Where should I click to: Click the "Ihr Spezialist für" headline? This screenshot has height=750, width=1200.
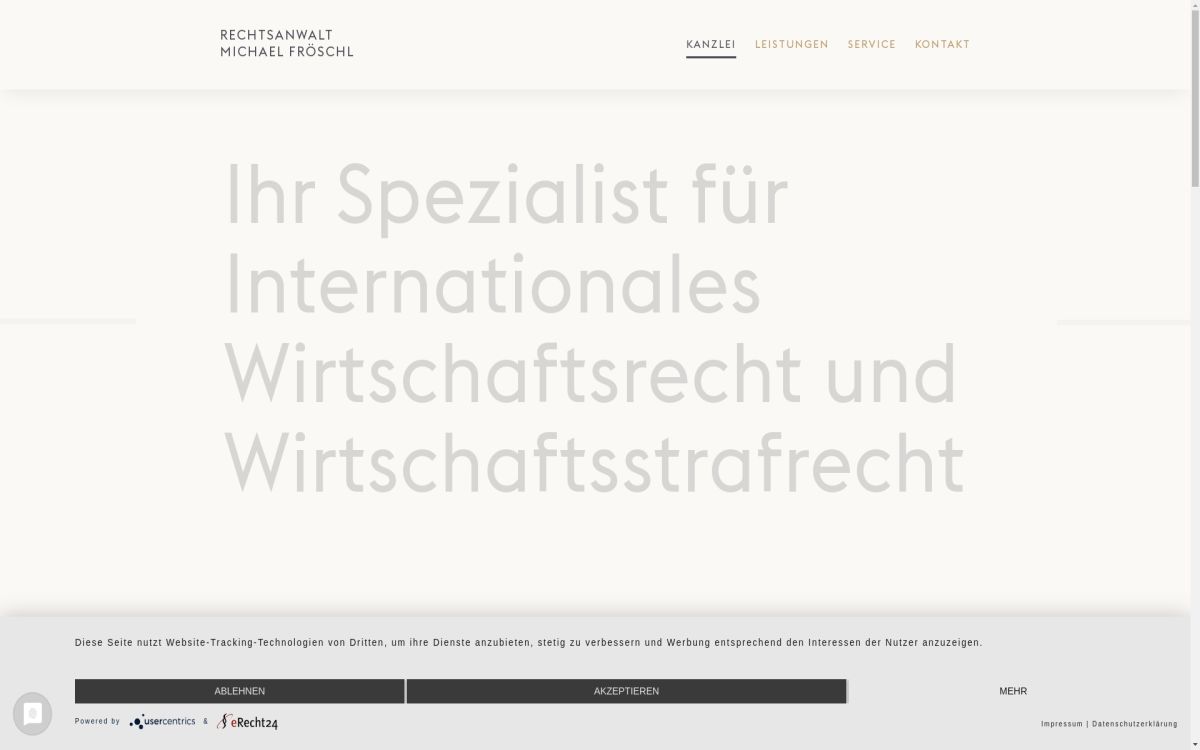click(x=506, y=194)
